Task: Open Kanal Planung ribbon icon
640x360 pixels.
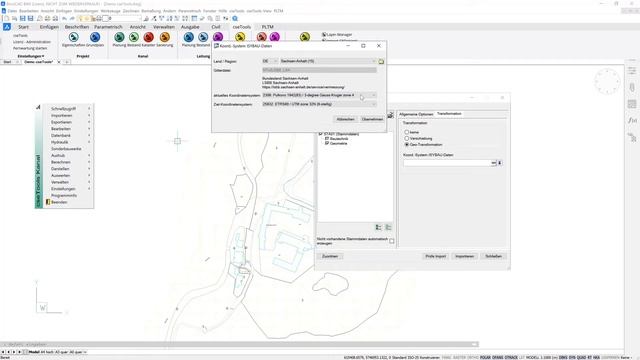Action: 119,38
